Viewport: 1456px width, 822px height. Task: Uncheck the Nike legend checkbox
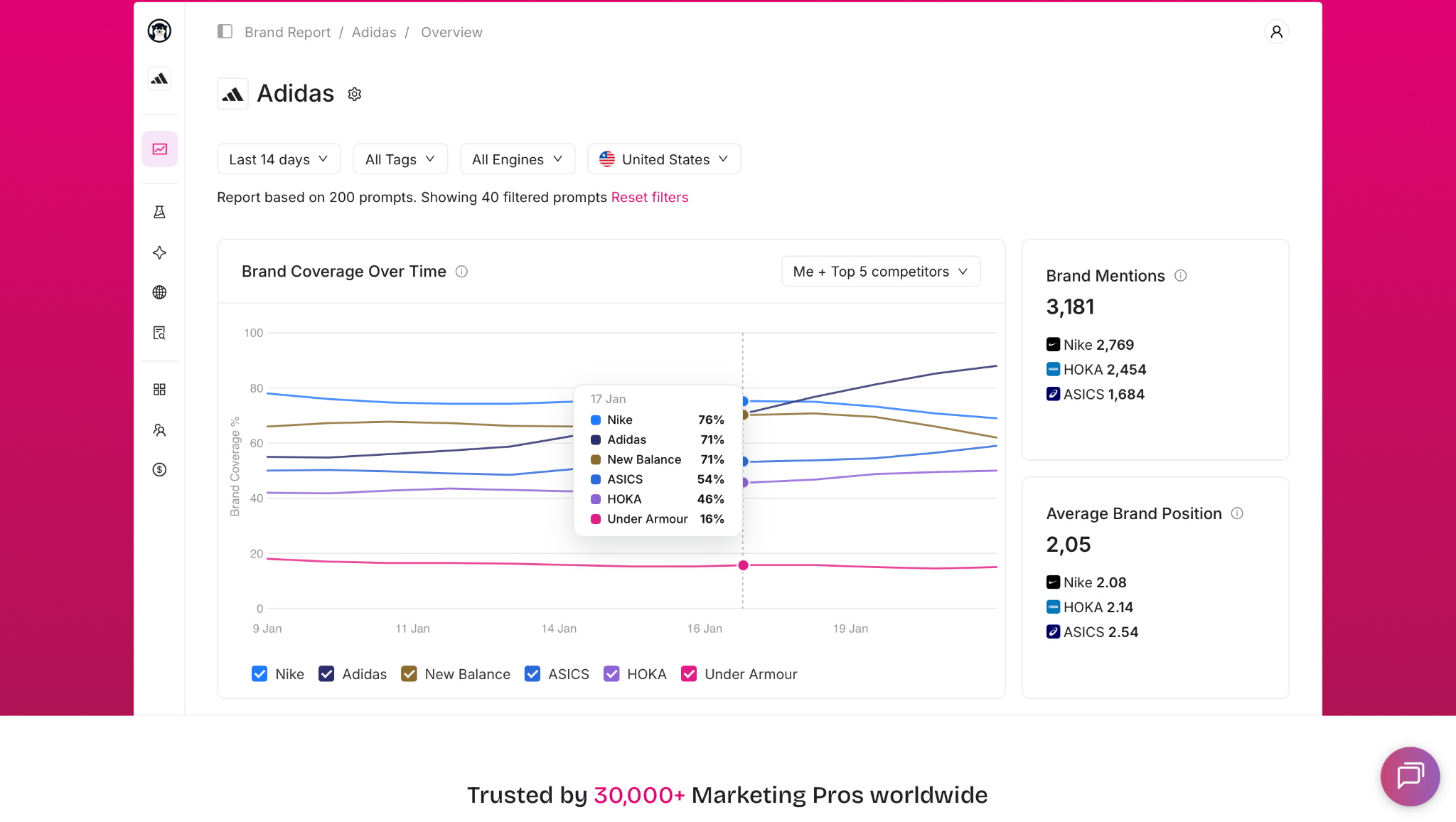[259, 673]
